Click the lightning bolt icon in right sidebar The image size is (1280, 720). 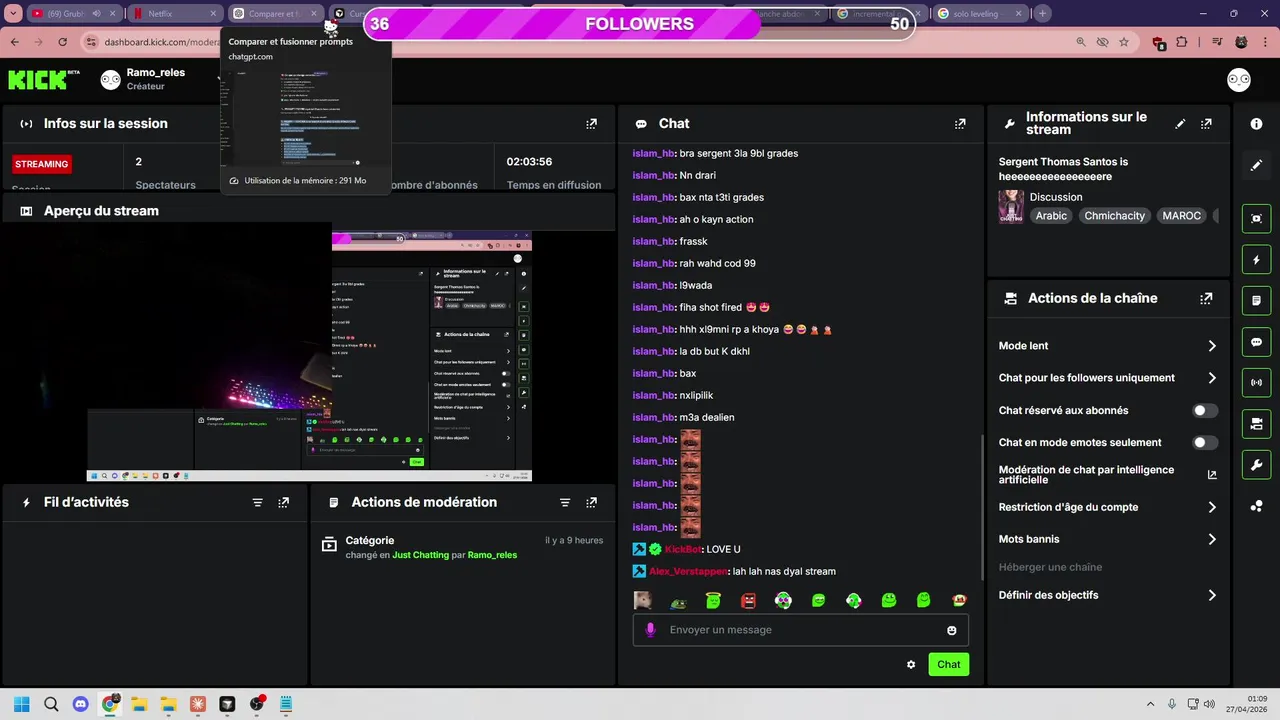(x=1256, y=260)
